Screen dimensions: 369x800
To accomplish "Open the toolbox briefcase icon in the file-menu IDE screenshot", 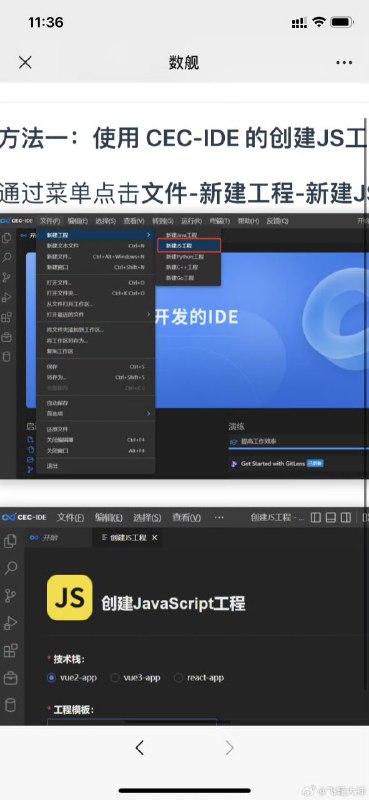I will pos(7,337).
